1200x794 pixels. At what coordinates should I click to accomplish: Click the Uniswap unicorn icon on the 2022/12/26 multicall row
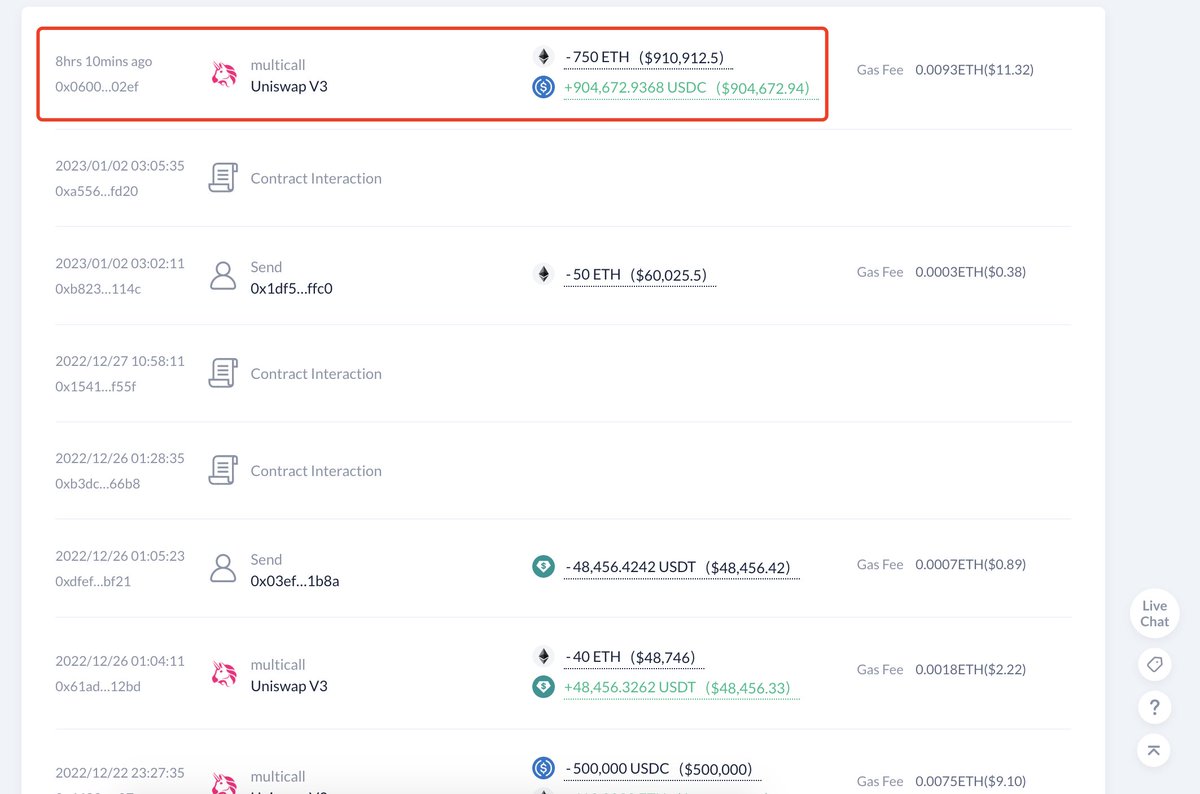pos(224,674)
